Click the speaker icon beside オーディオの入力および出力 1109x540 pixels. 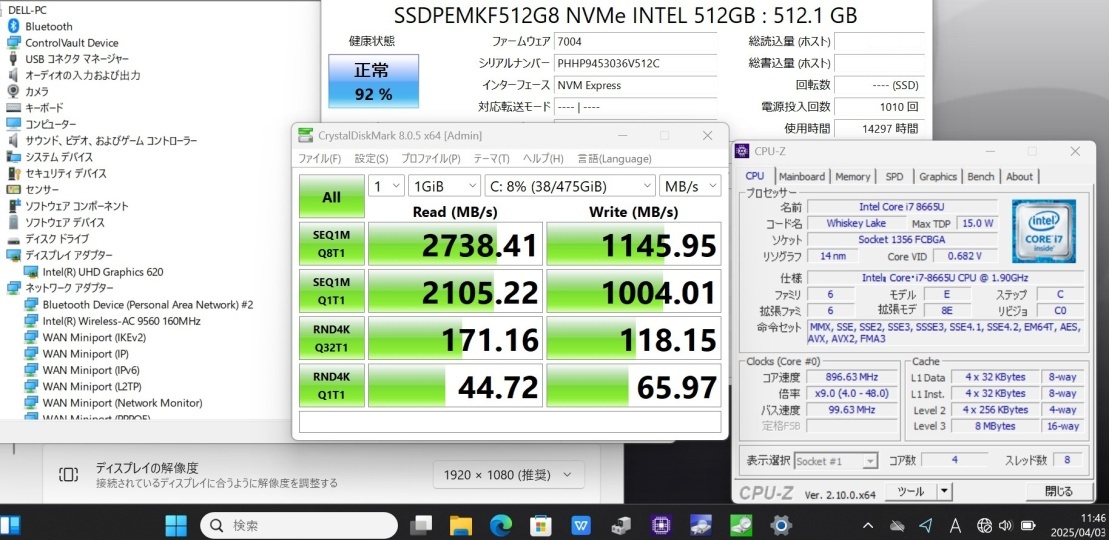point(13,75)
